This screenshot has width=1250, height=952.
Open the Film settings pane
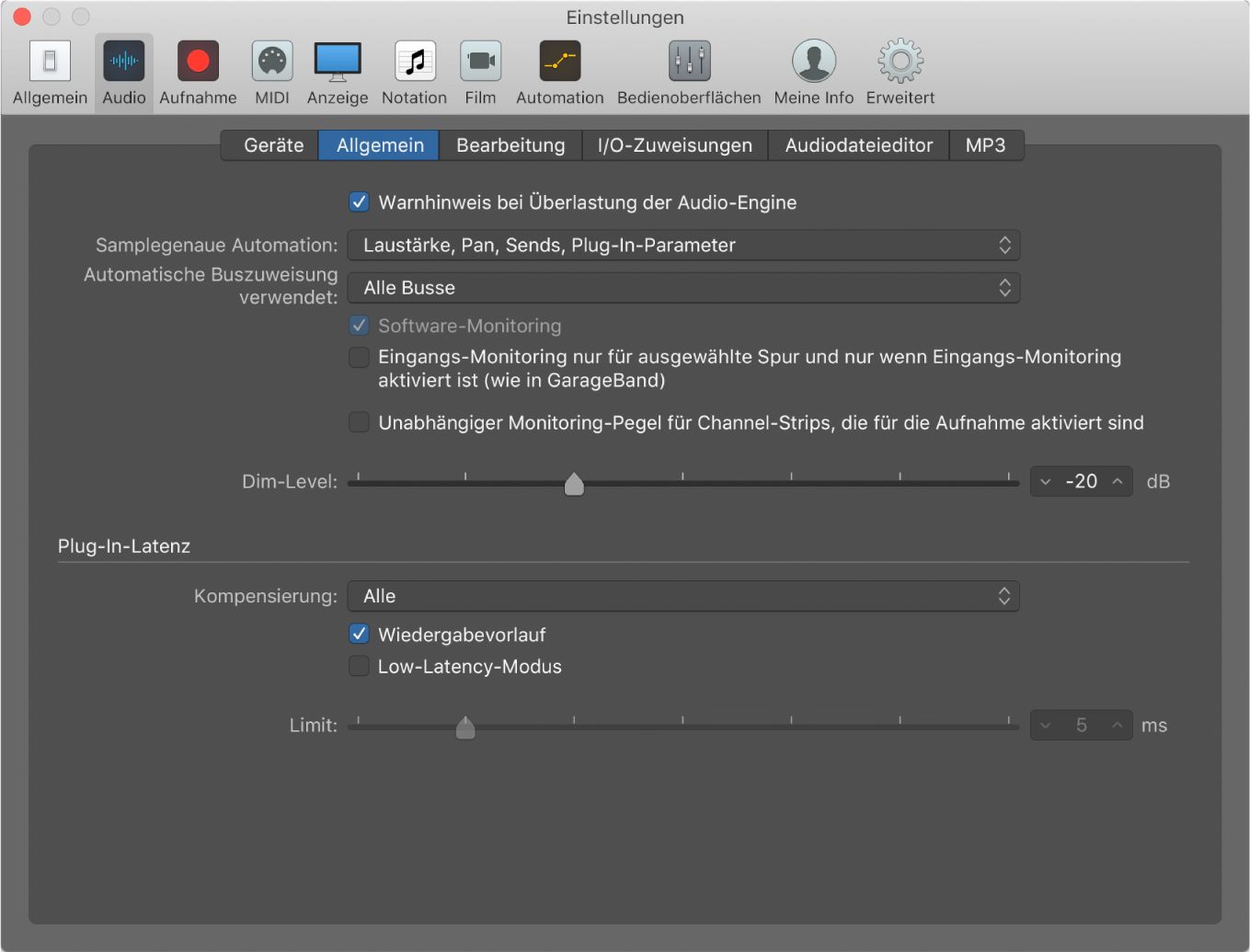[480, 74]
